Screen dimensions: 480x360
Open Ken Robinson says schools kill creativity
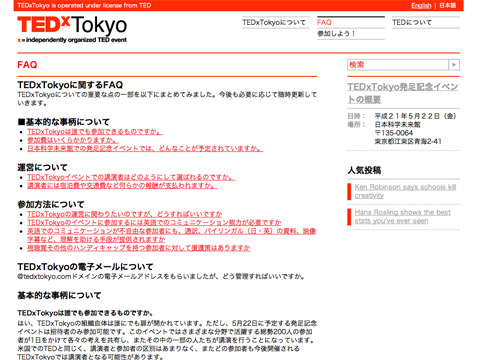point(405,191)
